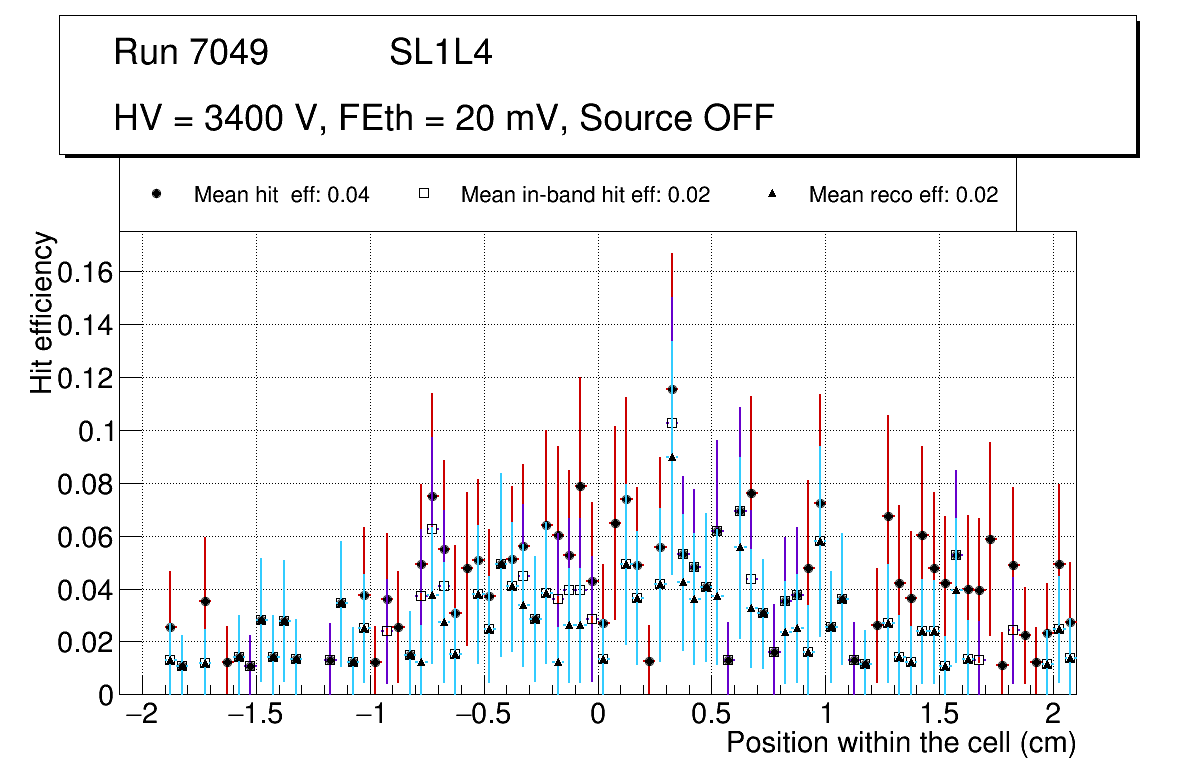The height and width of the screenshot is (772, 1196).
Task: Click the leftmost filled circle data point
Action: click(170, 627)
